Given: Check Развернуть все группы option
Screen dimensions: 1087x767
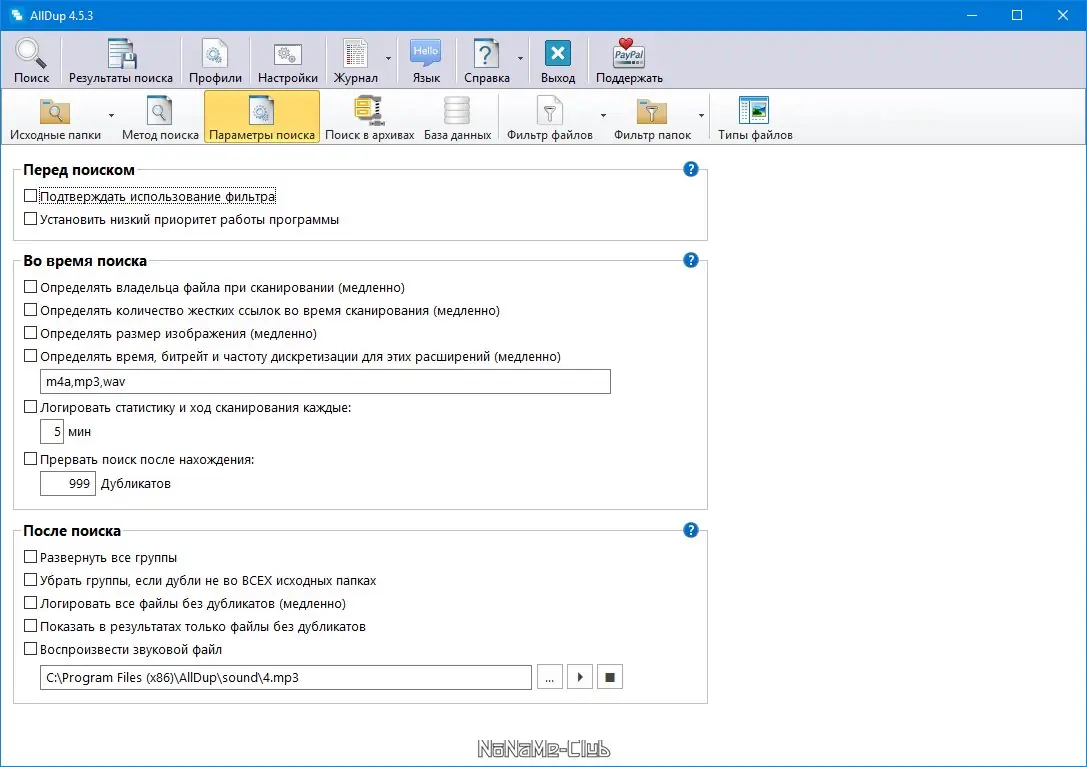Looking at the screenshot, I should [31, 557].
